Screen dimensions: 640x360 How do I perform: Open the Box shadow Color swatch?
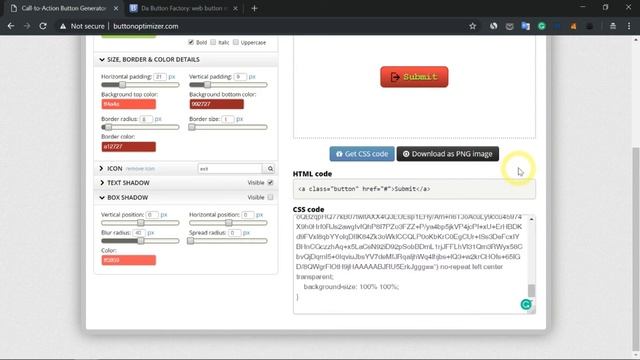[129, 260]
